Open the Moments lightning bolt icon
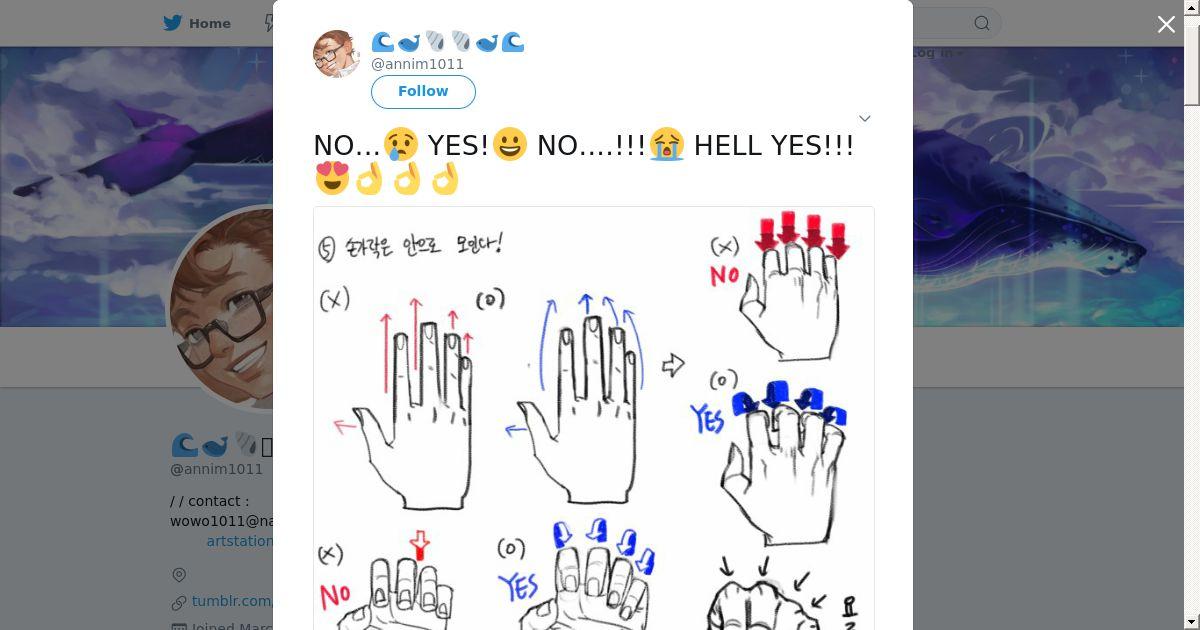Image resolution: width=1200 pixels, height=630 pixels. (269, 23)
